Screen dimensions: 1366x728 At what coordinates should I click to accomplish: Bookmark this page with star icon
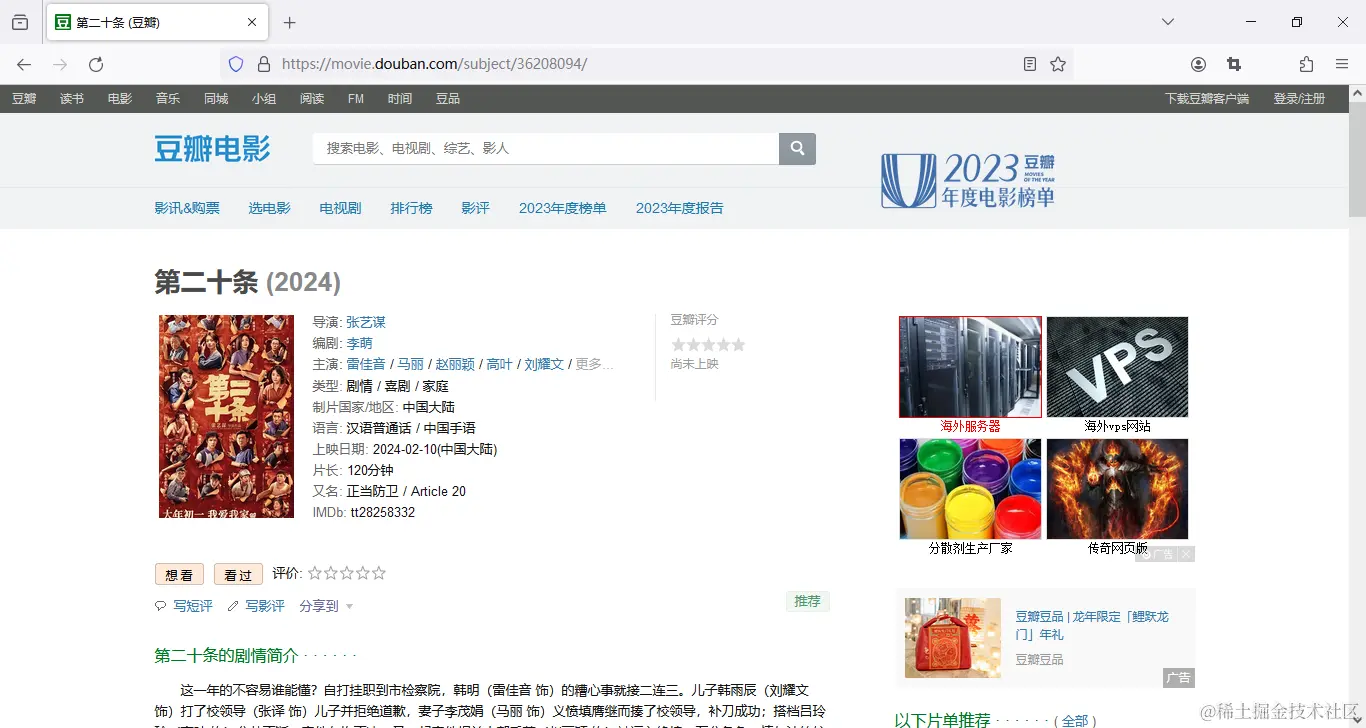tap(1058, 64)
